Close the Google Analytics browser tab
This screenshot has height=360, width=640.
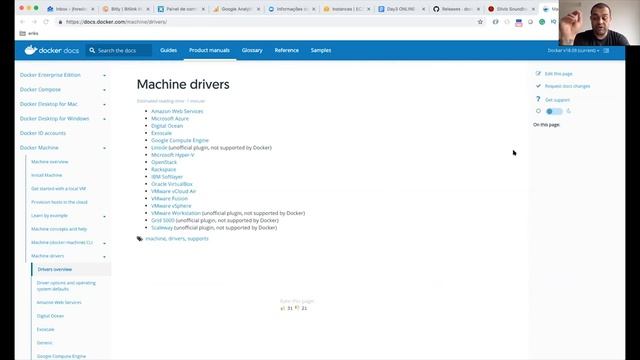[258, 9]
